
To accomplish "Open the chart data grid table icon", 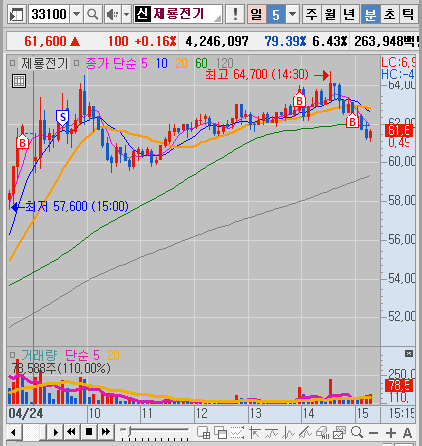I will click(19, 81).
